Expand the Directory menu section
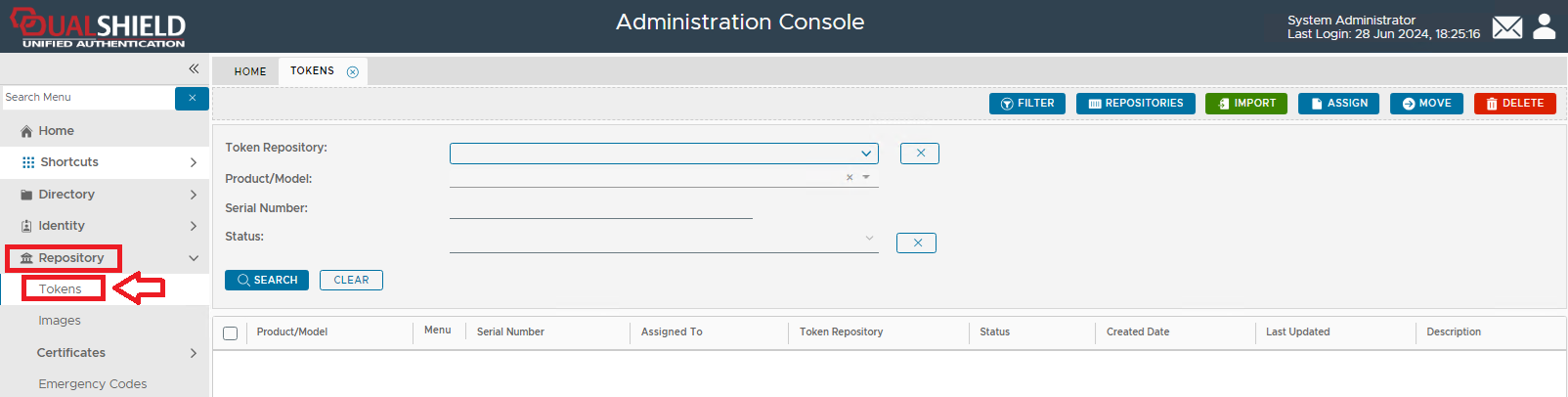This screenshot has height=397, width=1568. (x=106, y=195)
